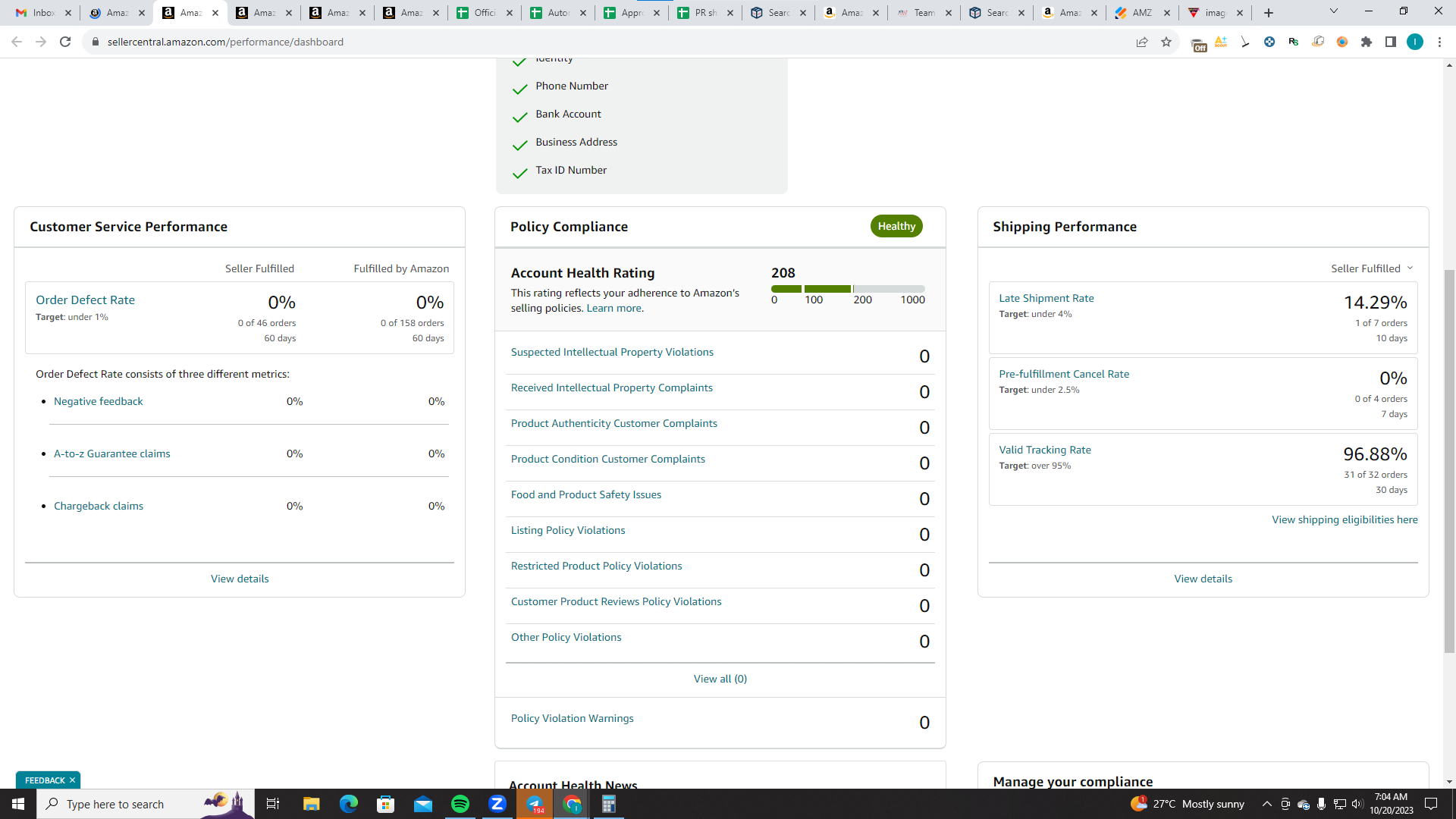The width and height of the screenshot is (1456, 819).
Task: Switch to the Offici spreadsheet tab
Action: click(485, 13)
